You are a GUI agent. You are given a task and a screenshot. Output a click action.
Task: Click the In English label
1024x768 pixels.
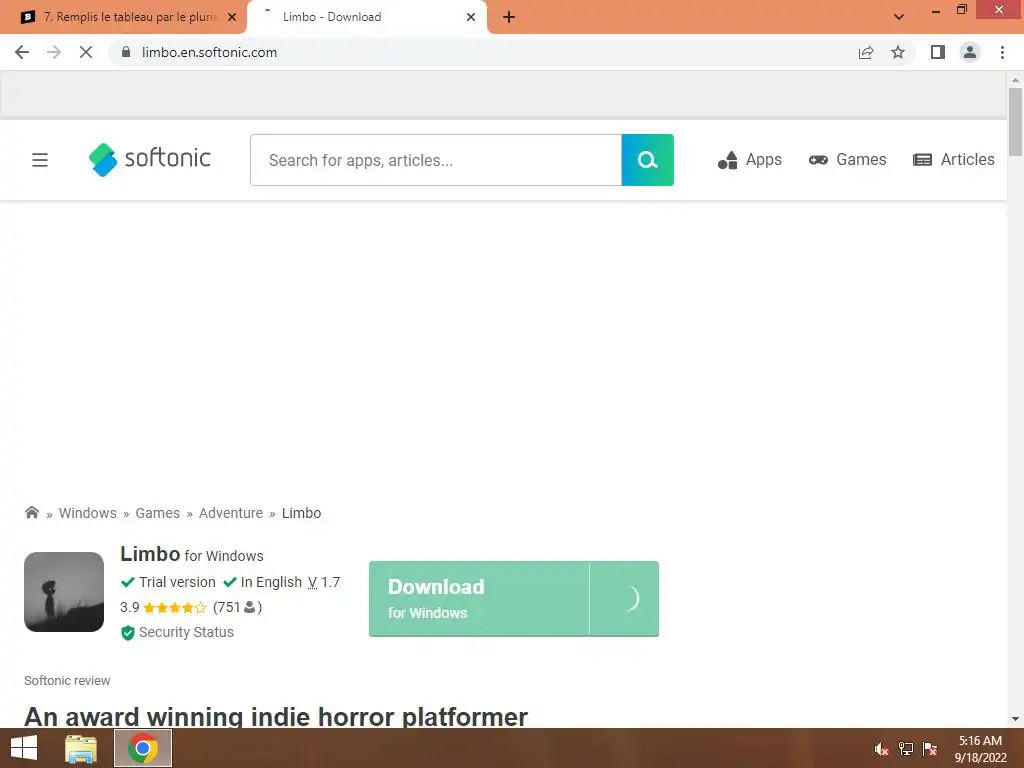[263, 582]
